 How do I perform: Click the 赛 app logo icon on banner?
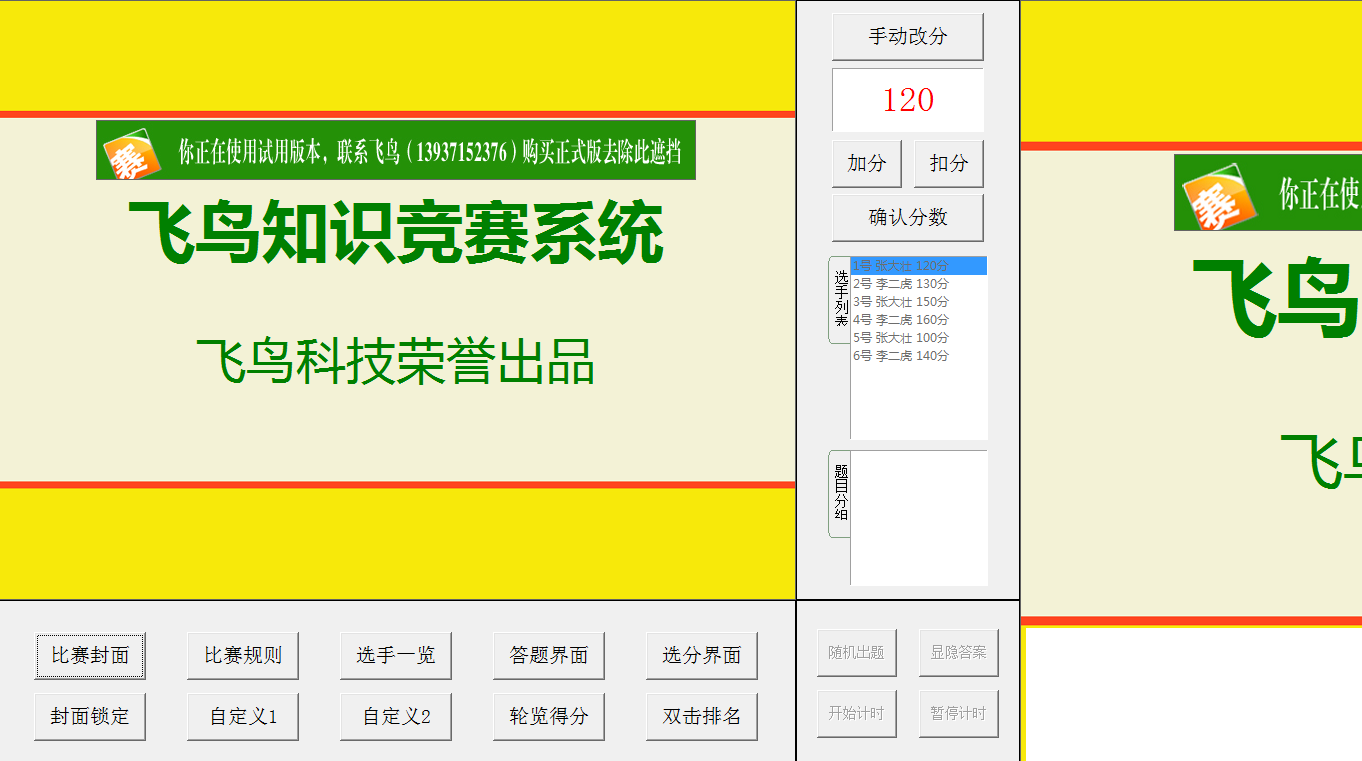point(129,151)
